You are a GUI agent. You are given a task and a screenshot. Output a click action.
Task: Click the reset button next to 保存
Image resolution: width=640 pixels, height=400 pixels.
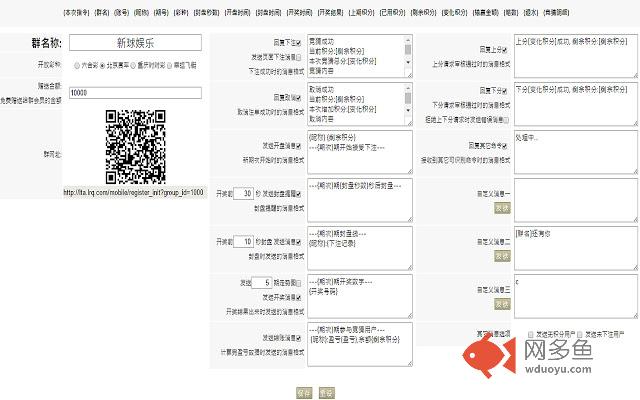pos(327,393)
